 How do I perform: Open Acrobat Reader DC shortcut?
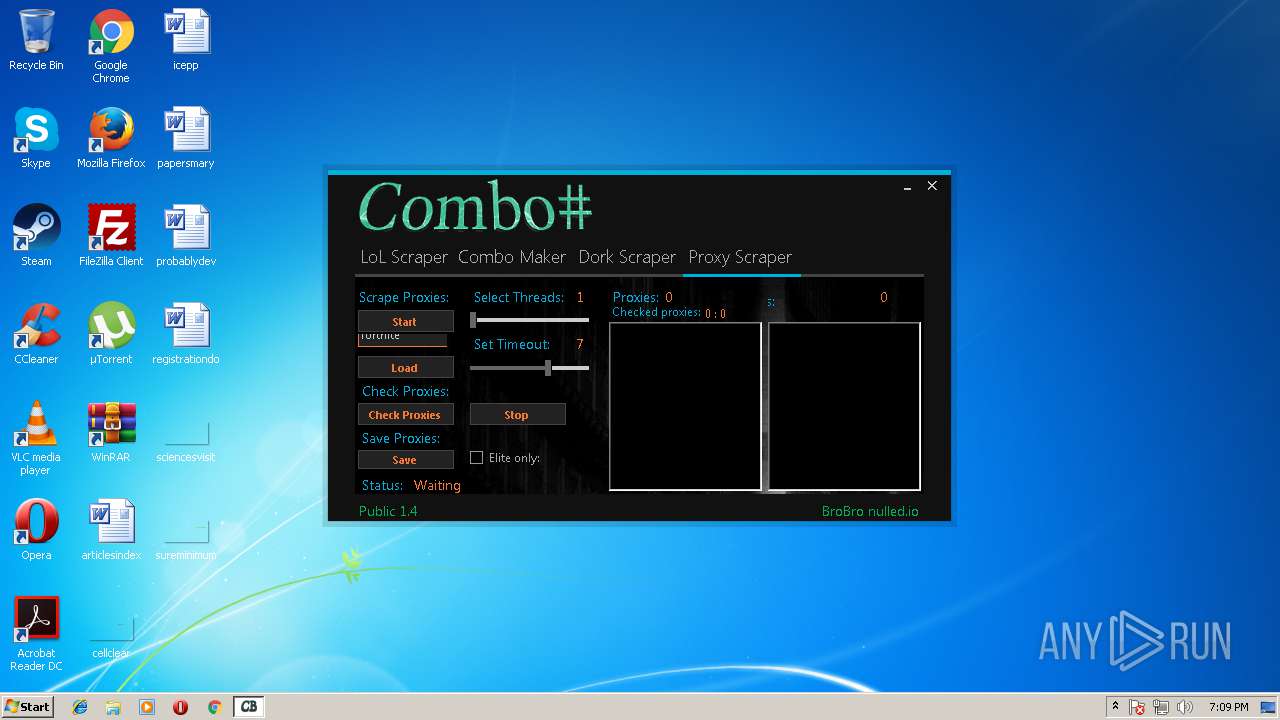tap(36, 634)
